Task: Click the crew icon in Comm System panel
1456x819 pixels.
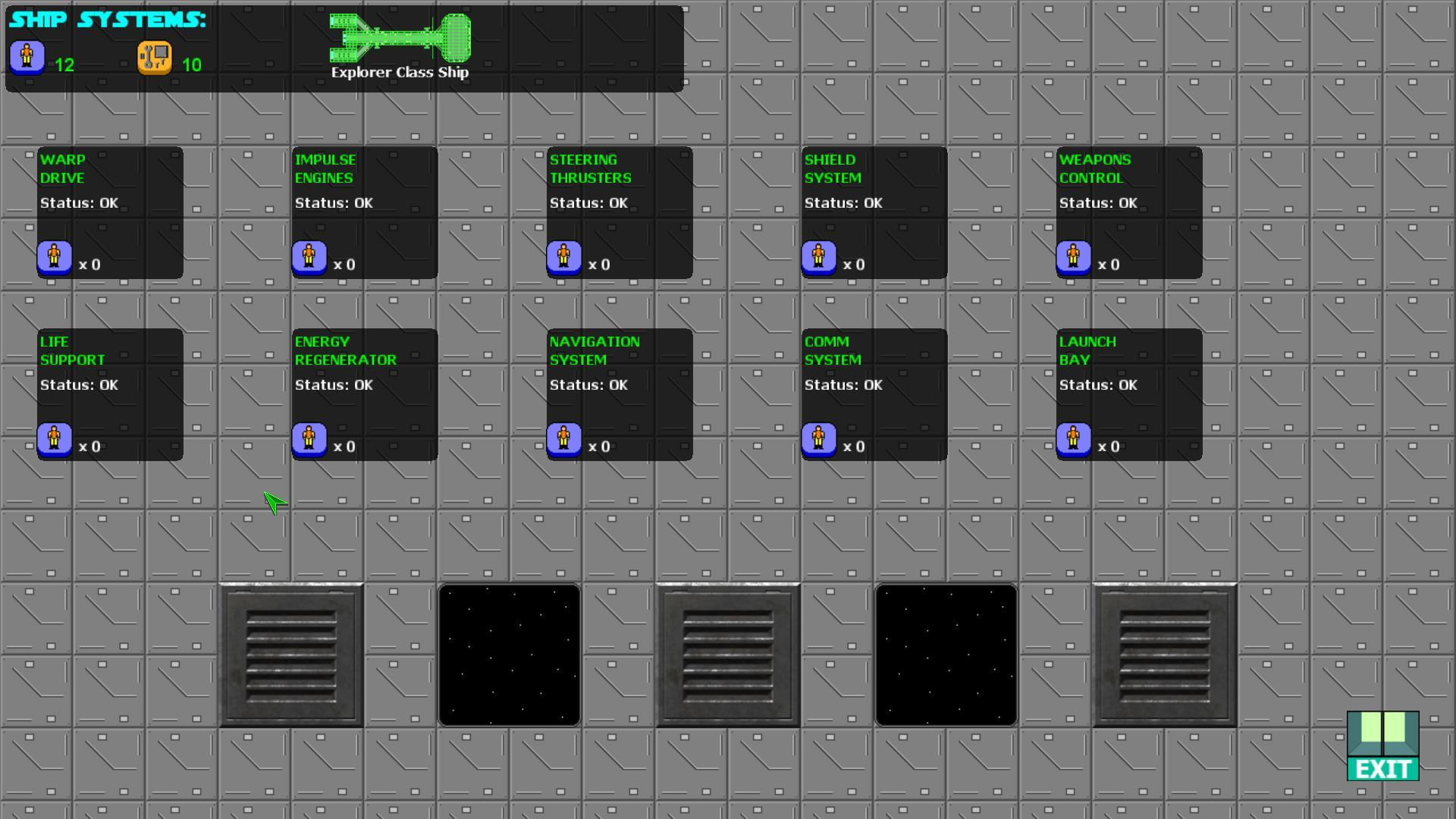Action: click(819, 440)
